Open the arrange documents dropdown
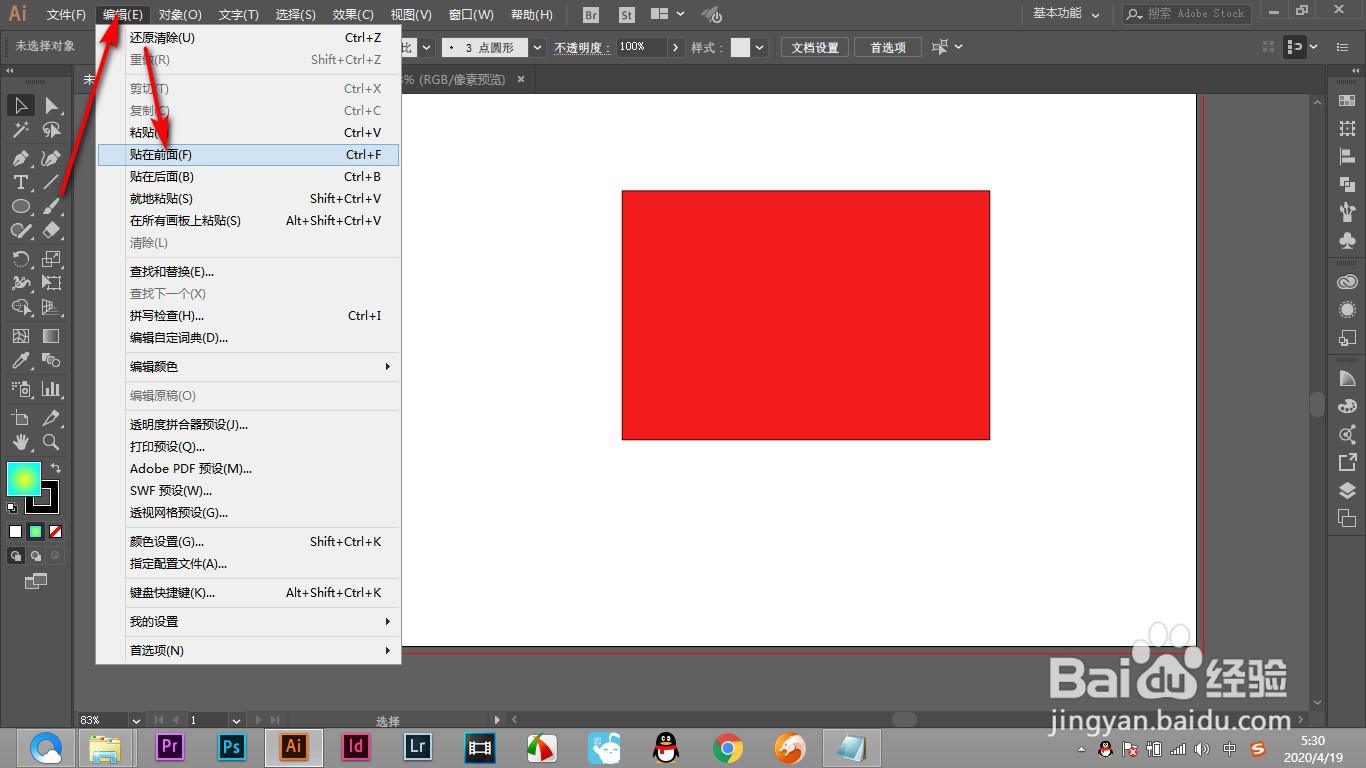Image resolution: width=1366 pixels, height=768 pixels. 667,14
